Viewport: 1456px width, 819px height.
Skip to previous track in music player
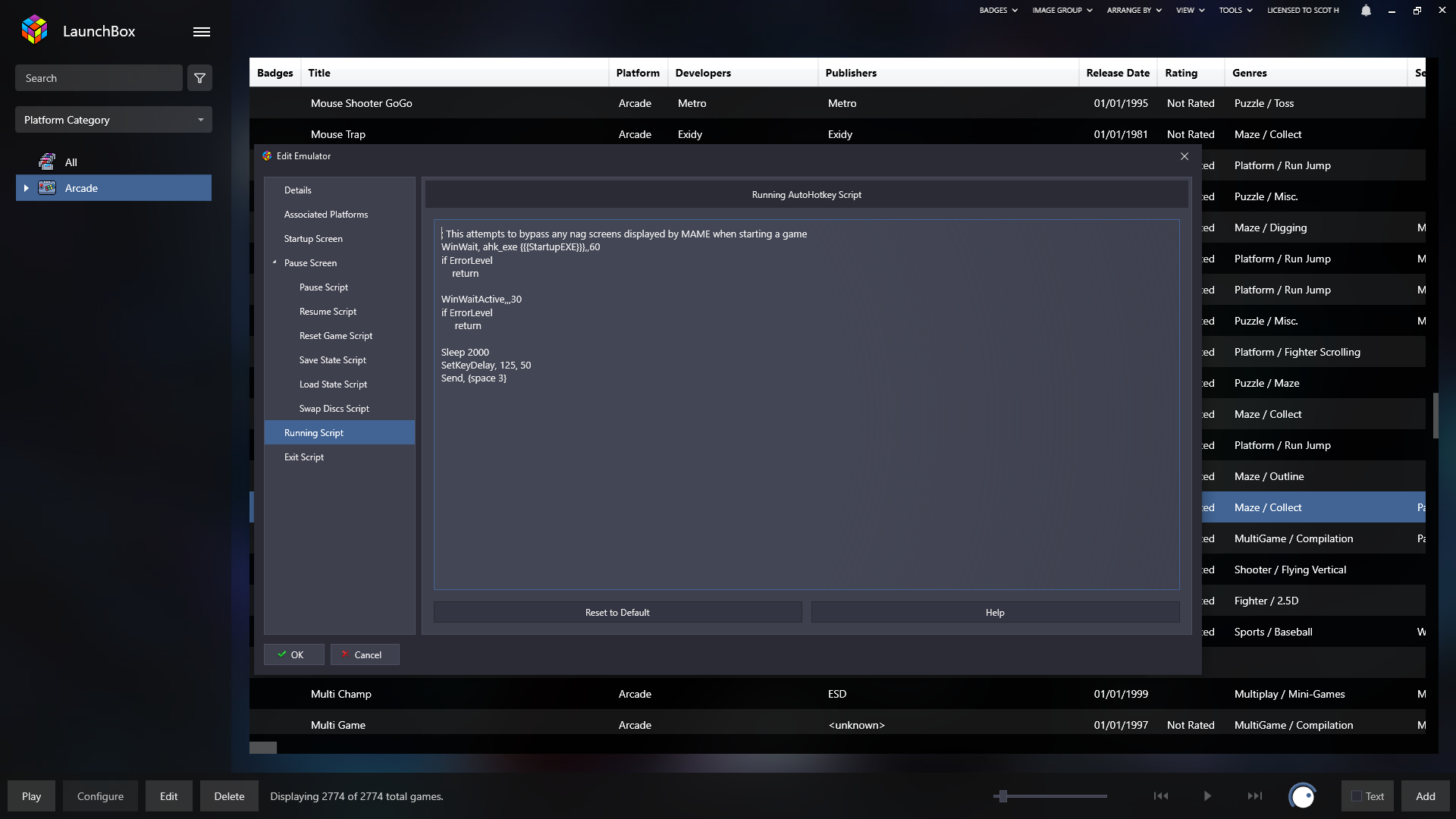[1161, 796]
